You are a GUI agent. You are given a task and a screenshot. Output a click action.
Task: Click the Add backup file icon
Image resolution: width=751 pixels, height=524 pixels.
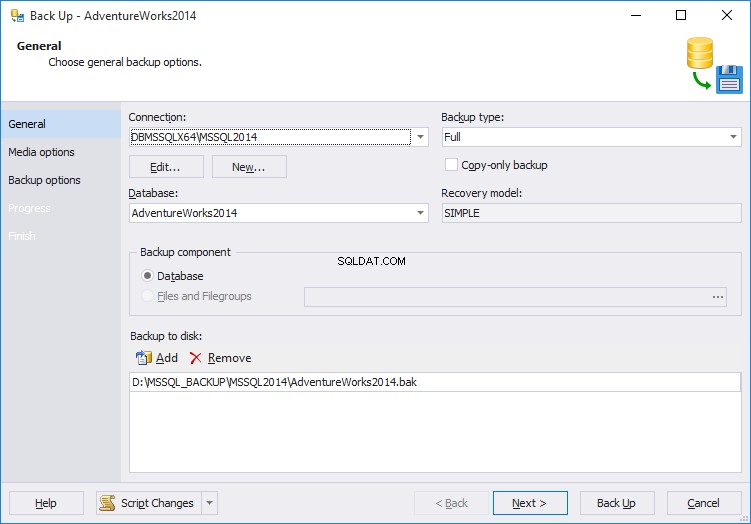point(144,358)
